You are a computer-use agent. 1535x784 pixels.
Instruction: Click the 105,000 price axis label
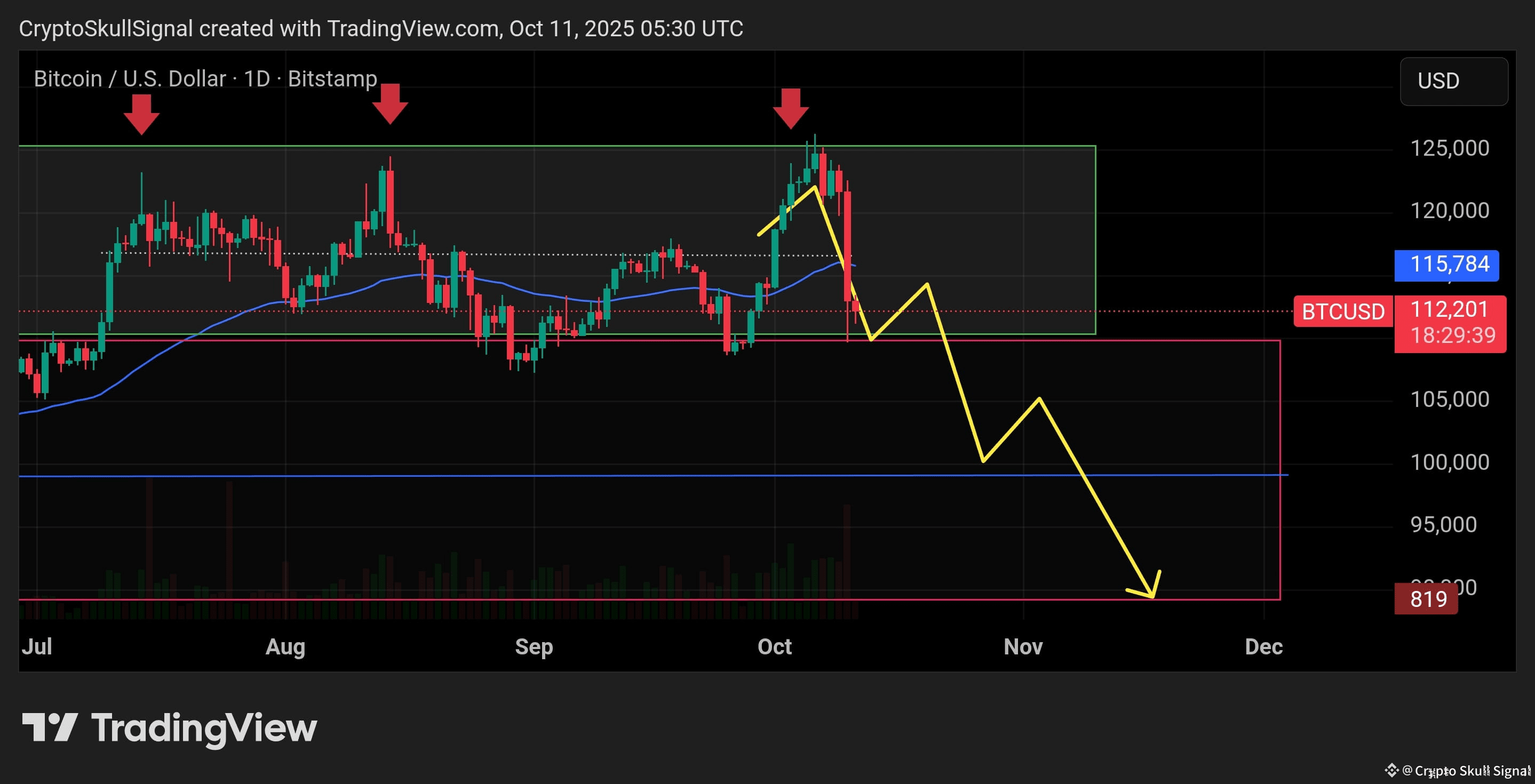click(x=1449, y=399)
